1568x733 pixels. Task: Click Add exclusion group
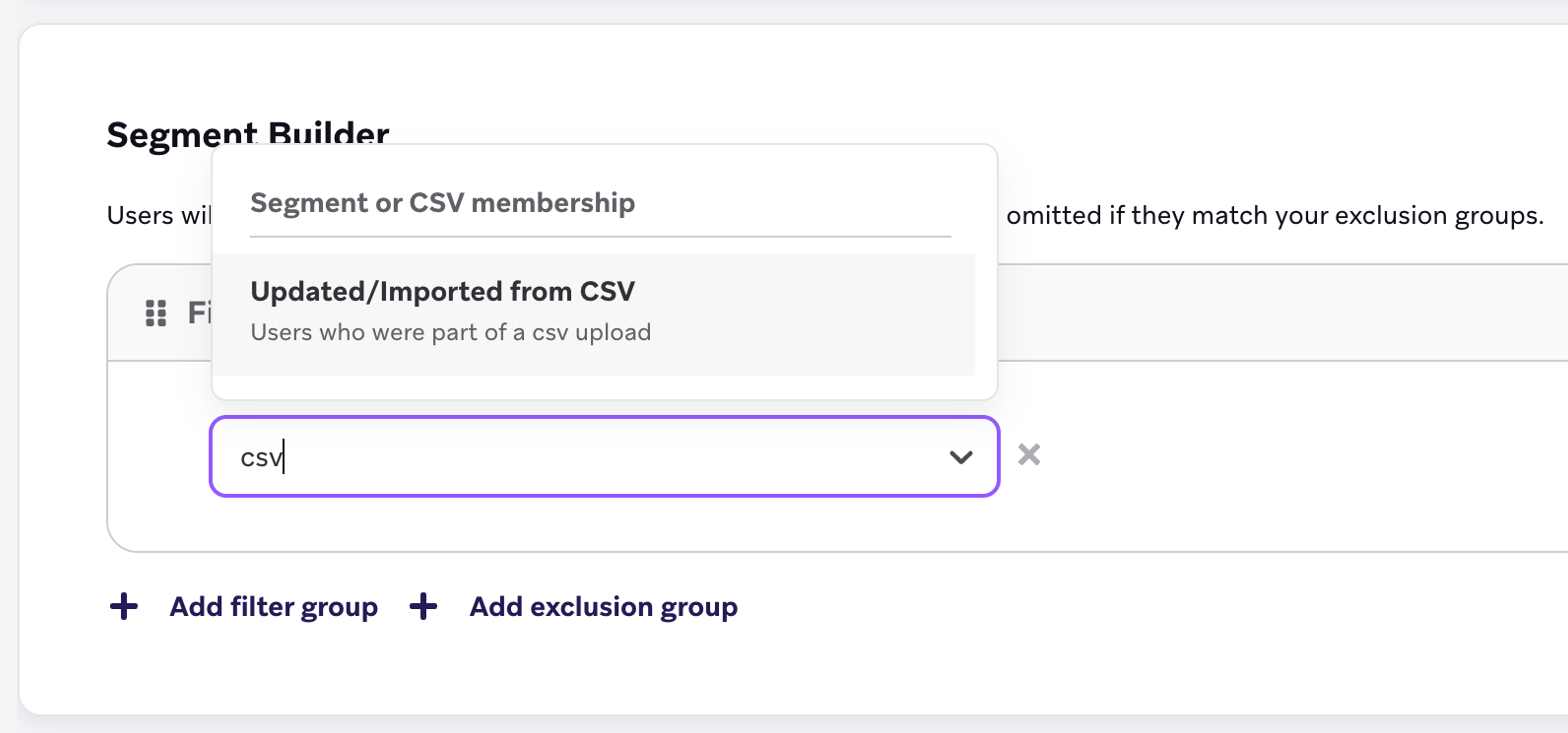click(x=603, y=606)
